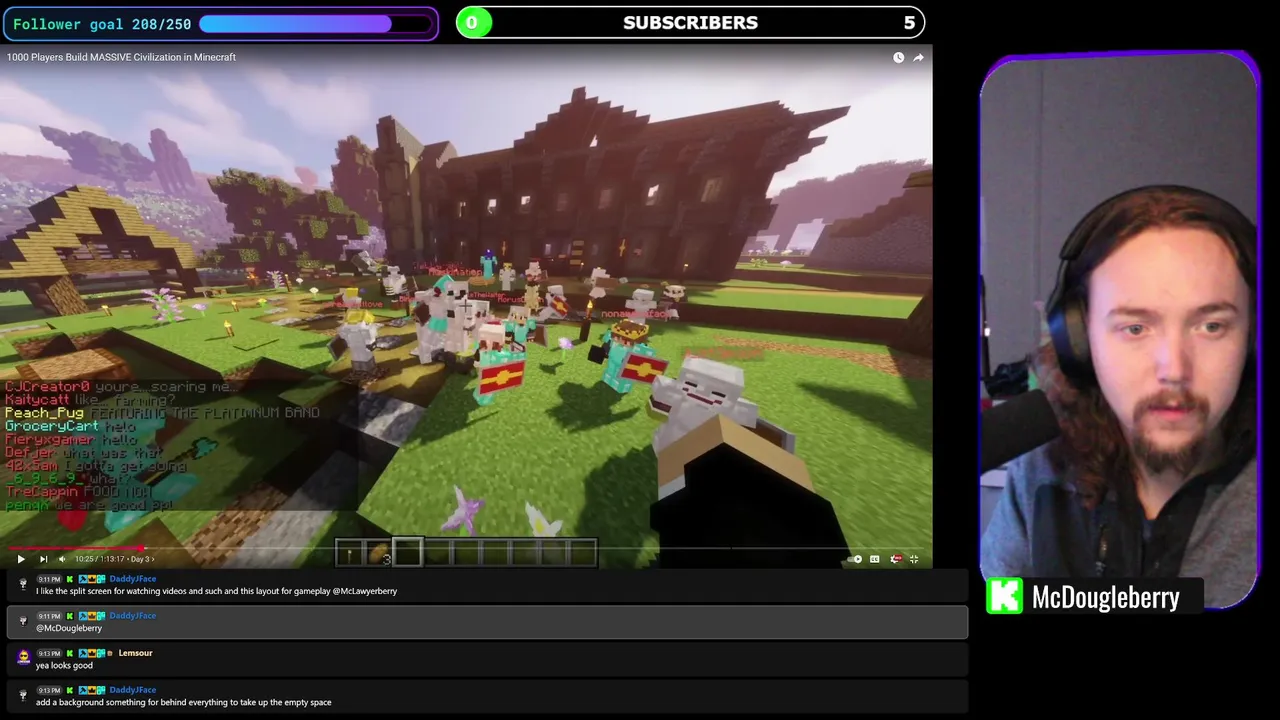Image resolution: width=1280 pixels, height=720 pixels.
Task: Click the 10:25 / 1:13:17 time display
Action: [98, 559]
